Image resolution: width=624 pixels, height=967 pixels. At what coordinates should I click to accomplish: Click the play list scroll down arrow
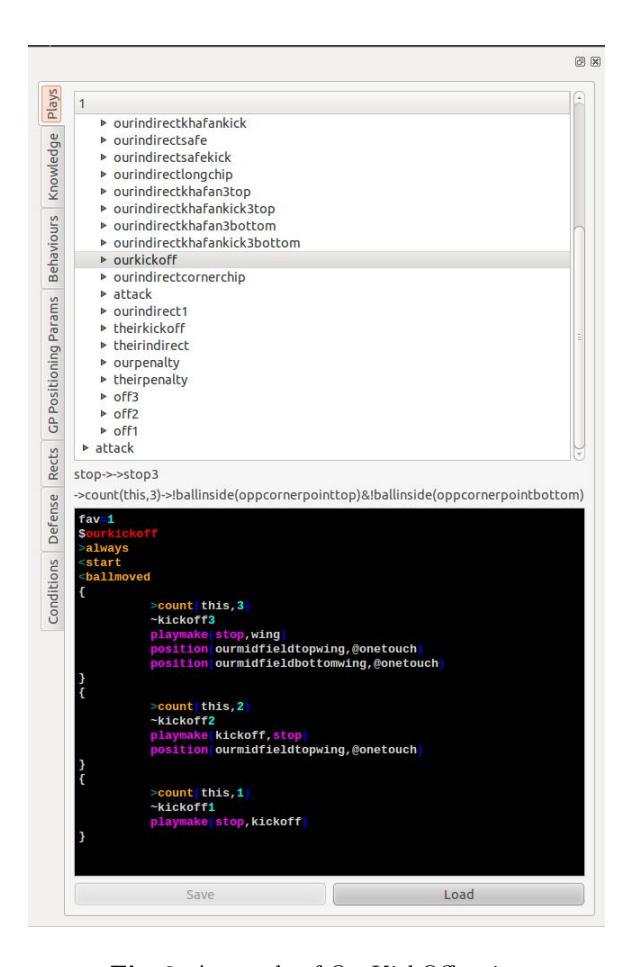pyautogui.click(x=579, y=454)
